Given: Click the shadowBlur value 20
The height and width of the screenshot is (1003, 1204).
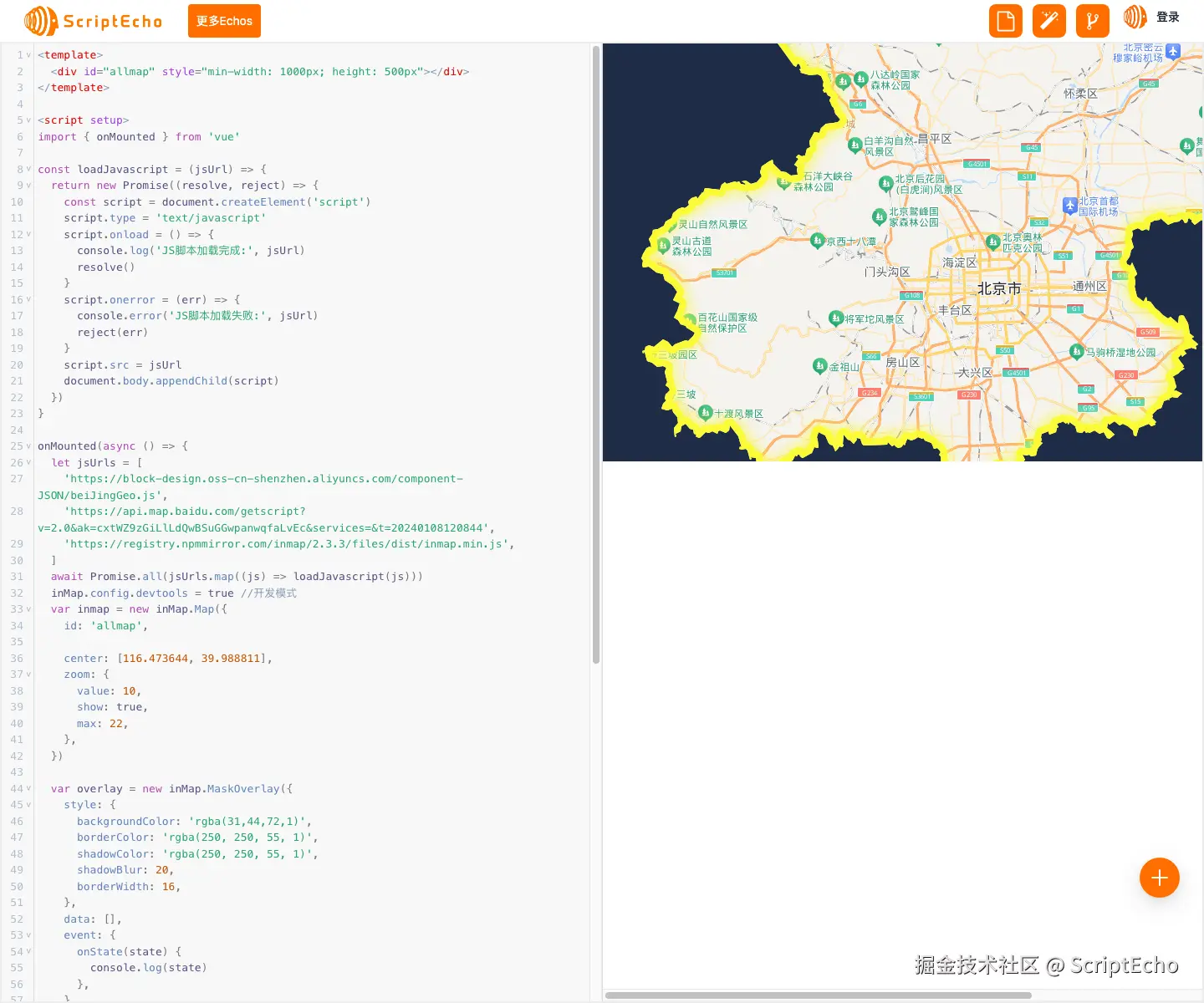Looking at the screenshot, I should (162, 870).
